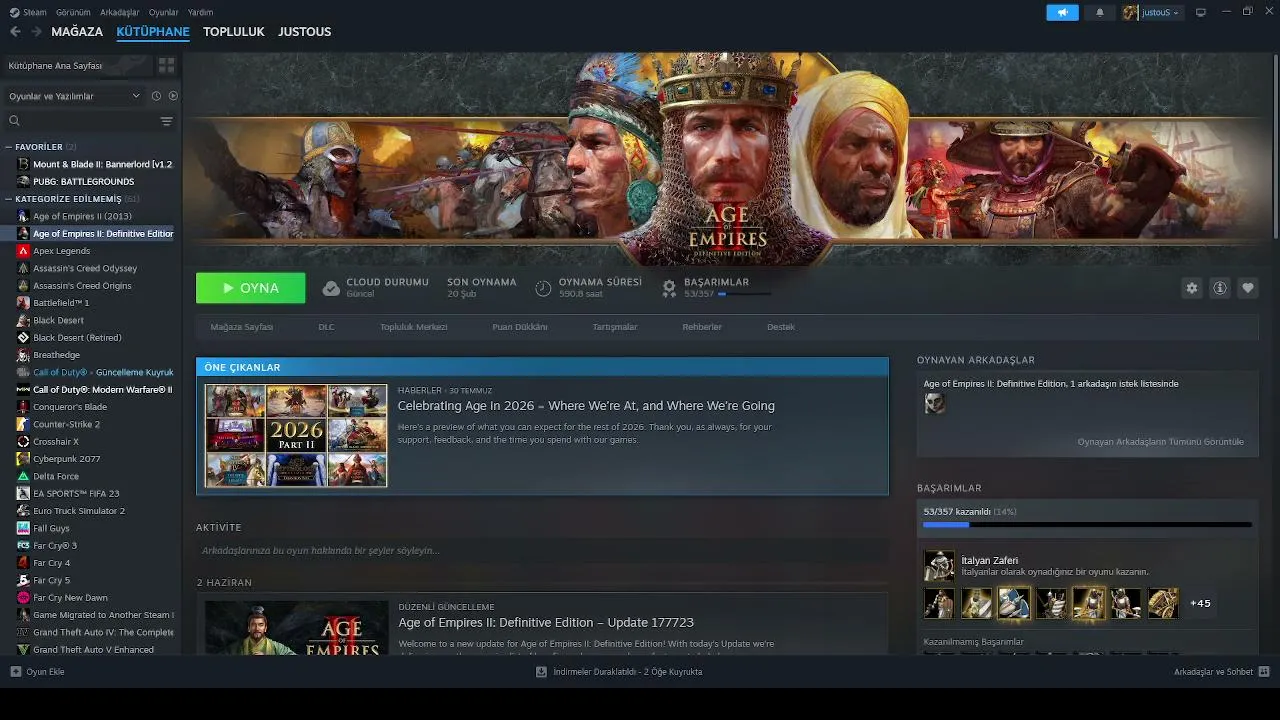Image resolution: width=1280 pixels, height=720 pixels.
Task: Open game settings gear icon
Action: pyautogui.click(x=1191, y=288)
